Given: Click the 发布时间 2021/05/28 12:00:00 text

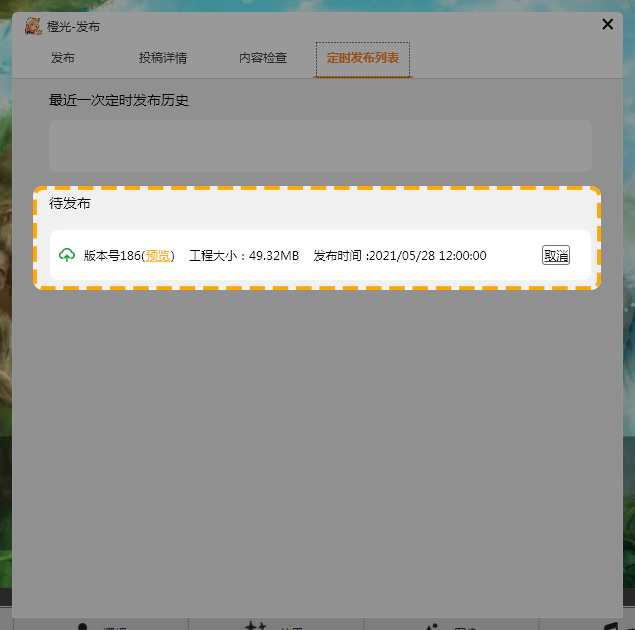Looking at the screenshot, I should (400, 255).
